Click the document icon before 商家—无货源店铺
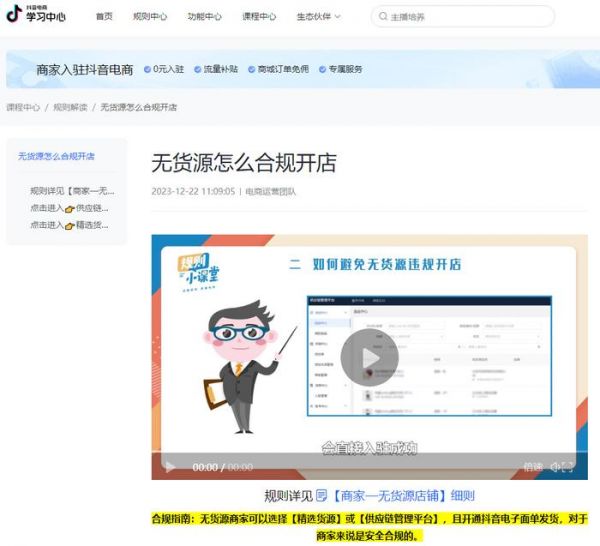This screenshot has height=546, width=600. (x=321, y=496)
